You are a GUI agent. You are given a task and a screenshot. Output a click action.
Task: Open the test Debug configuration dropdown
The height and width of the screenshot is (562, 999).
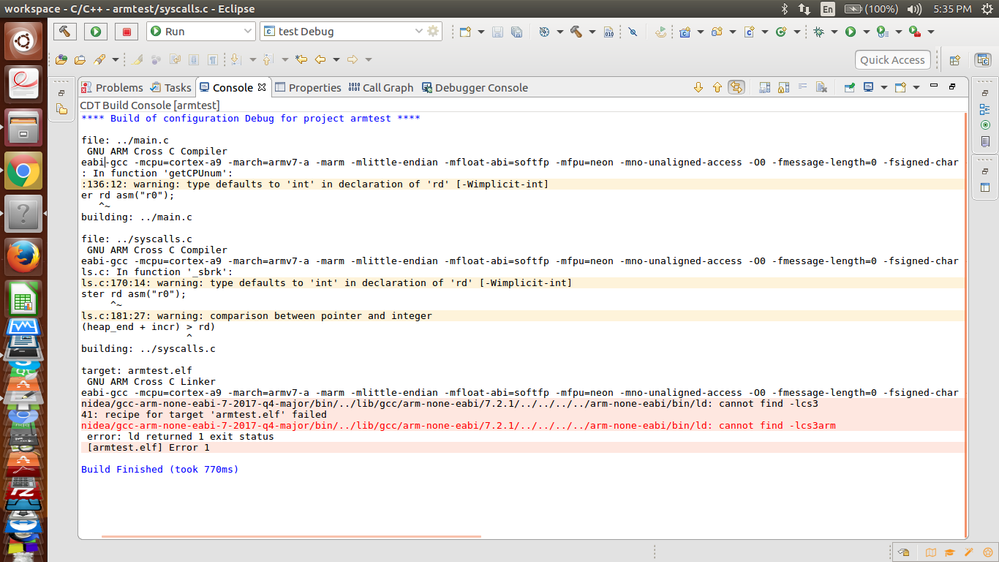click(x=419, y=31)
